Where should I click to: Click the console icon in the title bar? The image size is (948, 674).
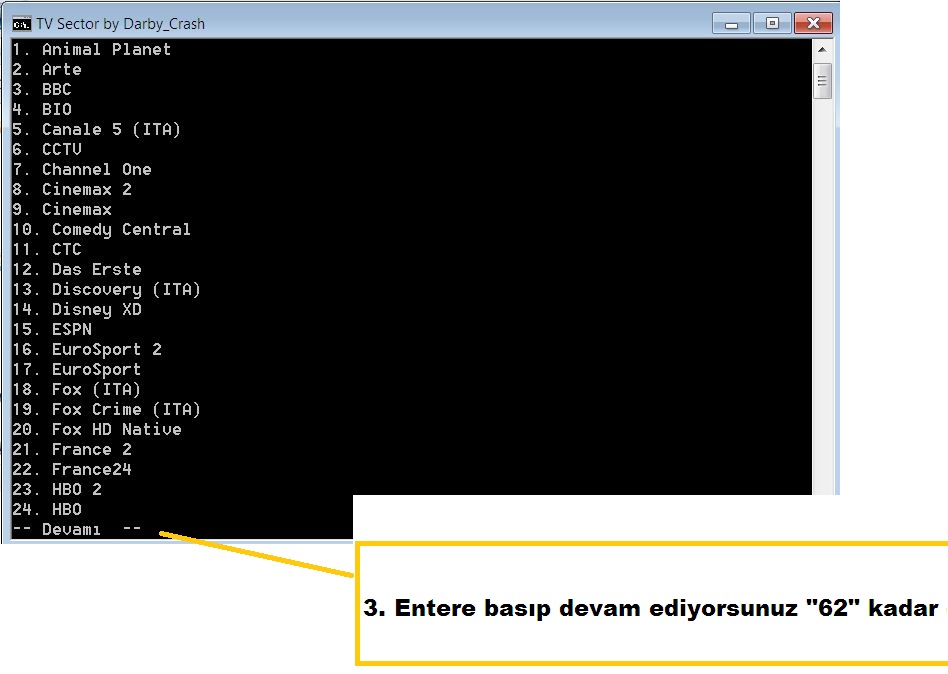[x=21, y=24]
